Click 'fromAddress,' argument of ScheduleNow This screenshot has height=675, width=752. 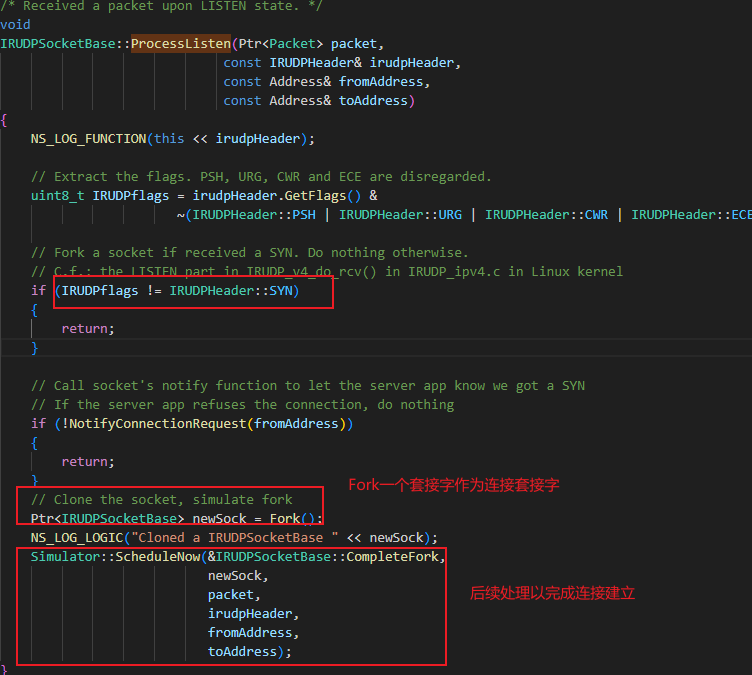point(253,633)
